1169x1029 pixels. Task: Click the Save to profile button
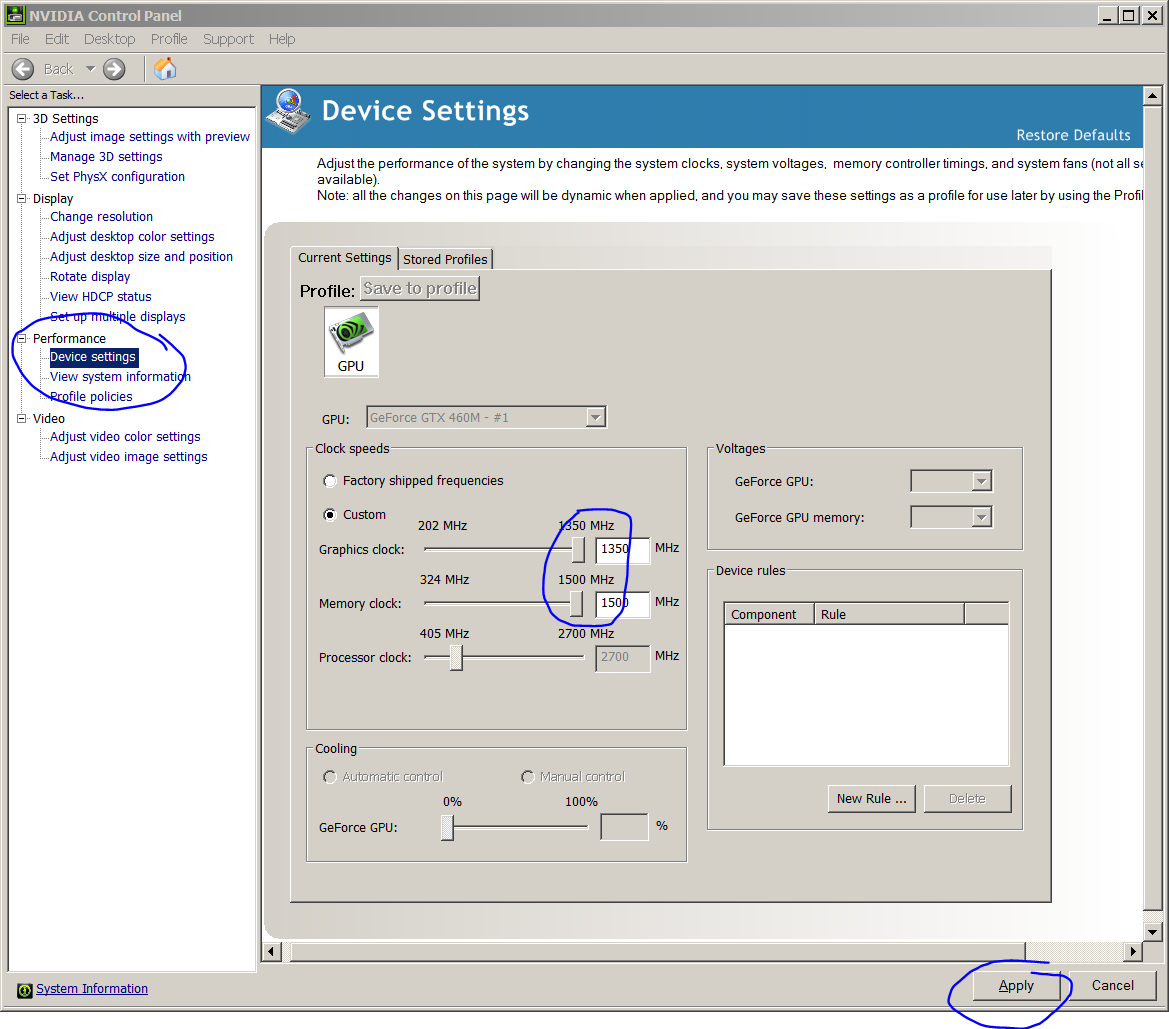click(x=420, y=289)
